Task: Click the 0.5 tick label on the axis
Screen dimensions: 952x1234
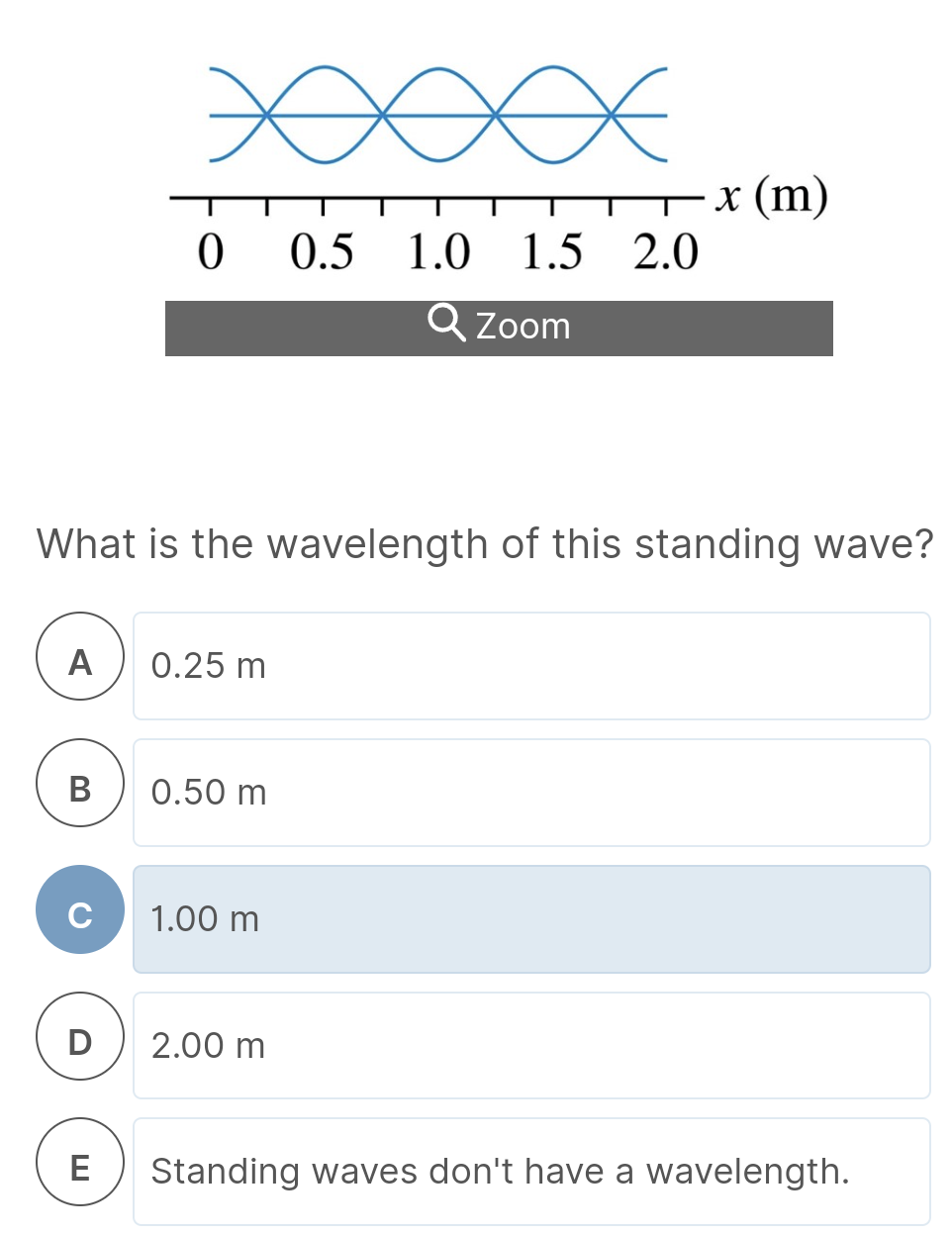Action: [x=325, y=250]
